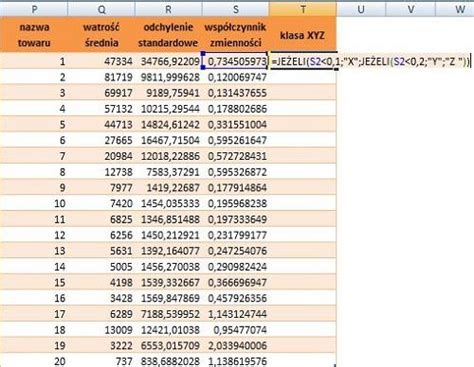Select cell with value 0,231799177
Viewport: 474px width, 367px height.
coord(235,235)
